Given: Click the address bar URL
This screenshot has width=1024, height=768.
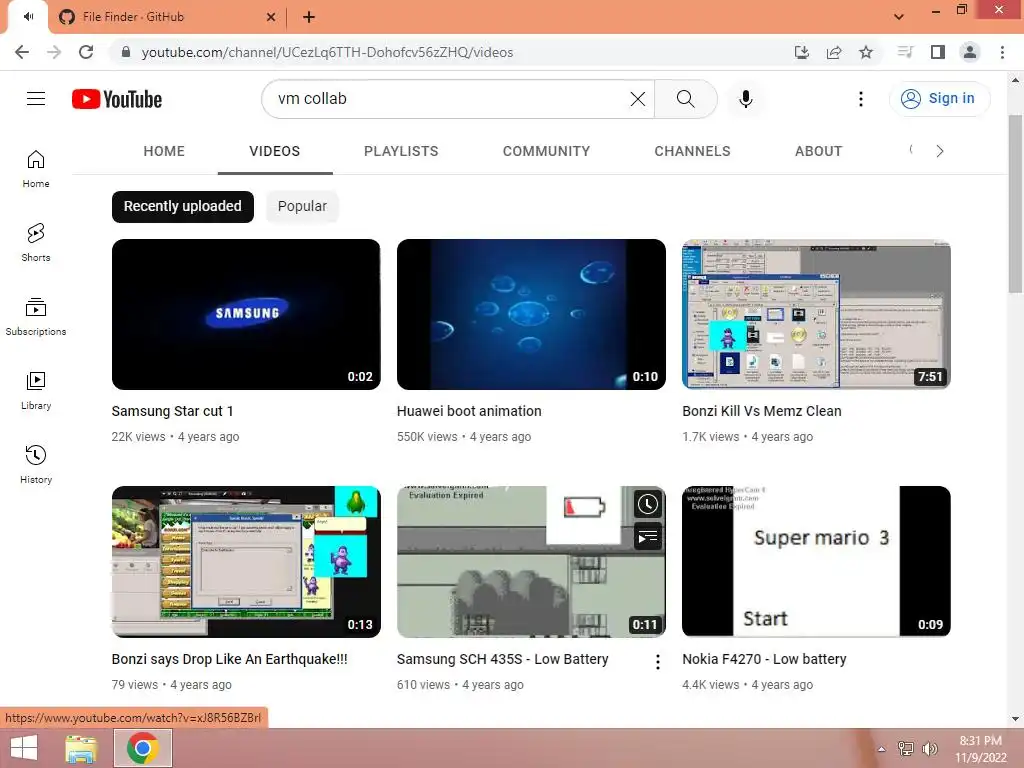Looking at the screenshot, I should coord(327,52).
